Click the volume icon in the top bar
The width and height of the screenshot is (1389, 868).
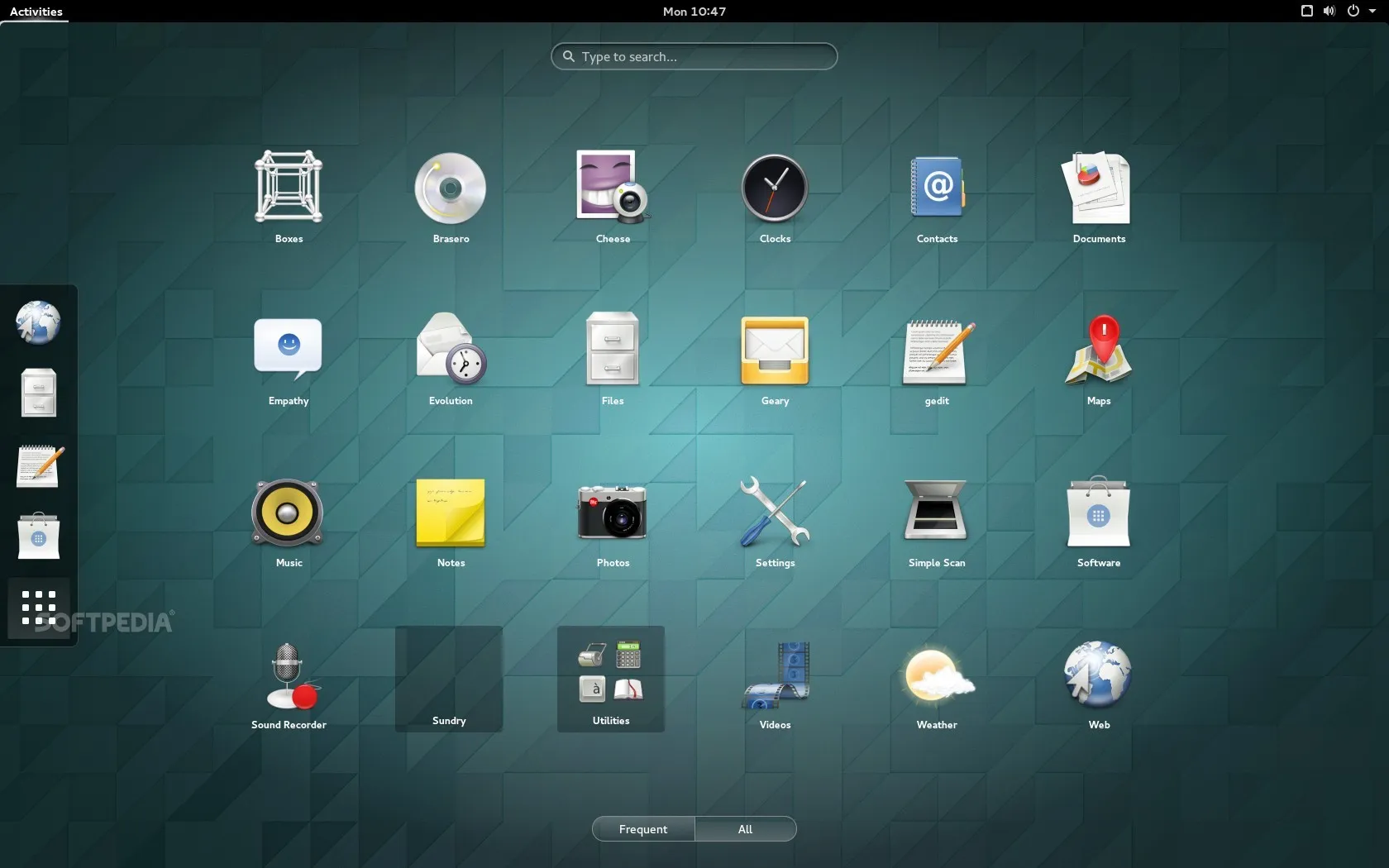coord(1329,11)
